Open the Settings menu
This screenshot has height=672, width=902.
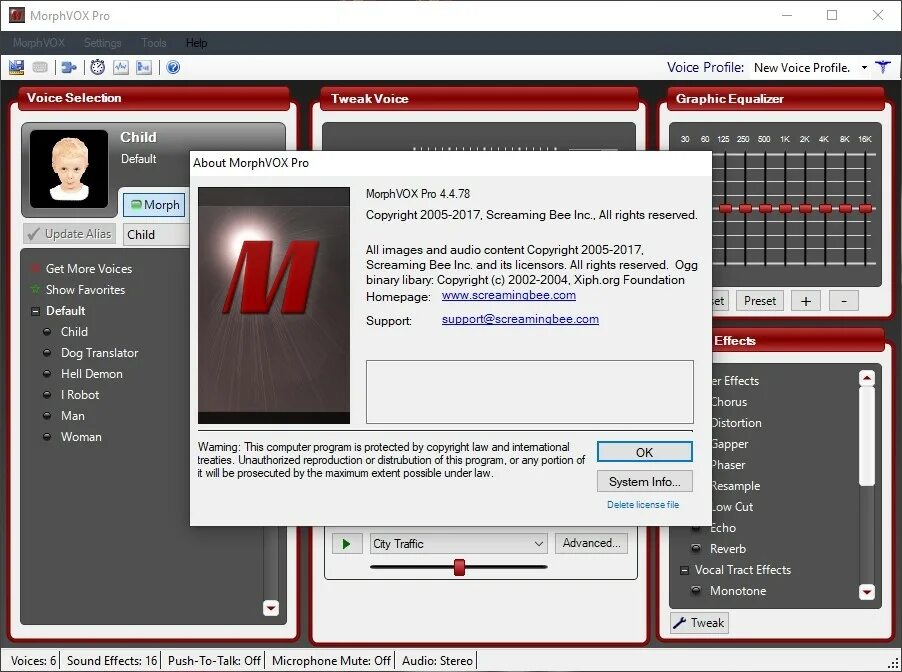pyautogui.click(x=102, y=43)
